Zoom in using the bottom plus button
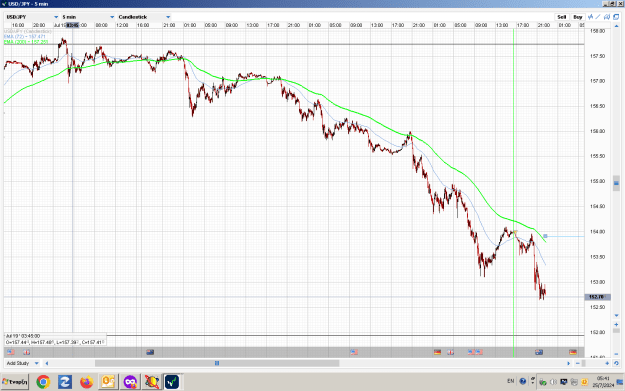 coord(607,363)
